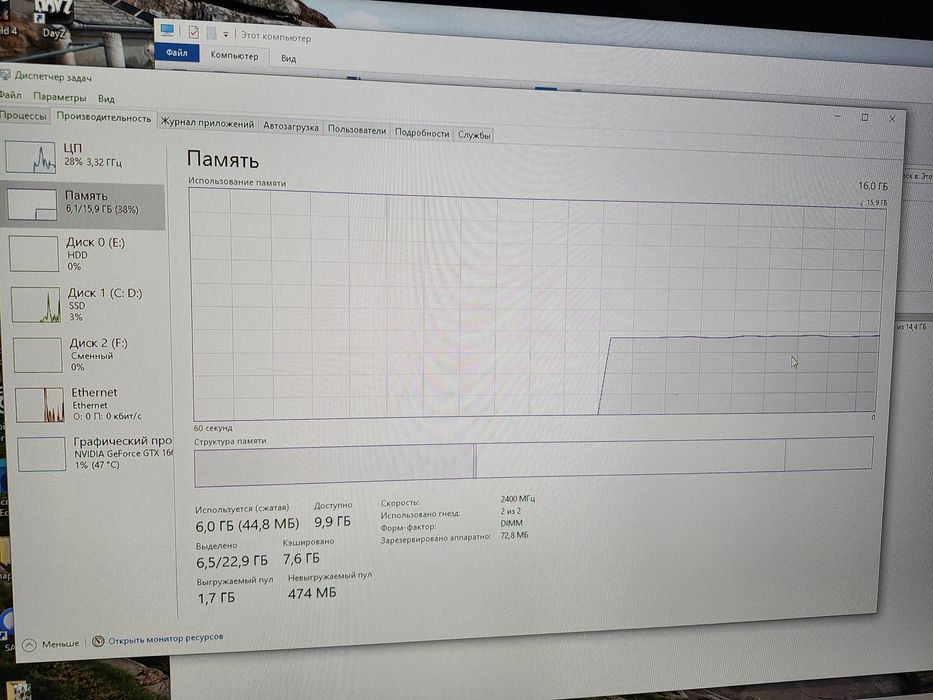The image size is (933, 700).
Task: Click the Структура памяти composition bar
Action: pos(534,461)
